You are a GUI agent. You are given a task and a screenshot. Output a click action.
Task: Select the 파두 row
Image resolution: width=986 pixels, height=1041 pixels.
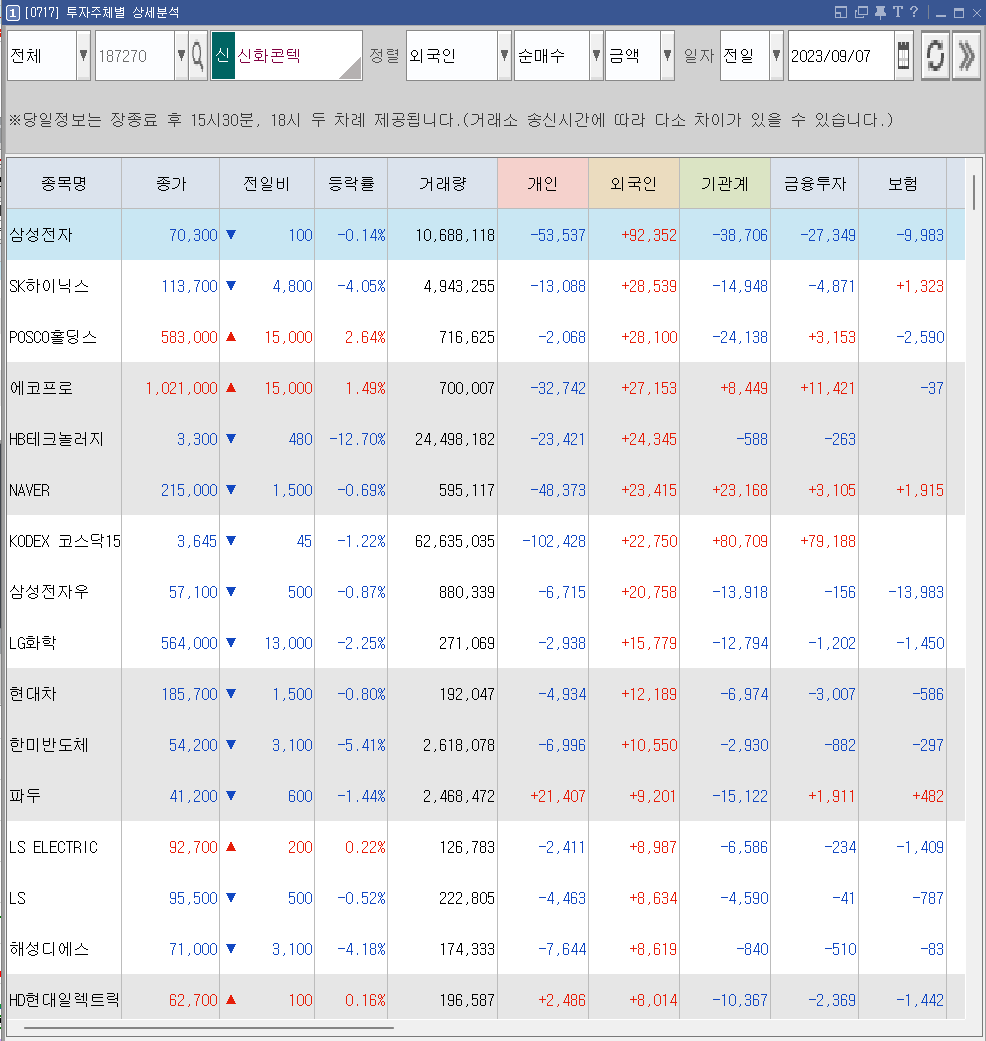click(x=485, y=795)
